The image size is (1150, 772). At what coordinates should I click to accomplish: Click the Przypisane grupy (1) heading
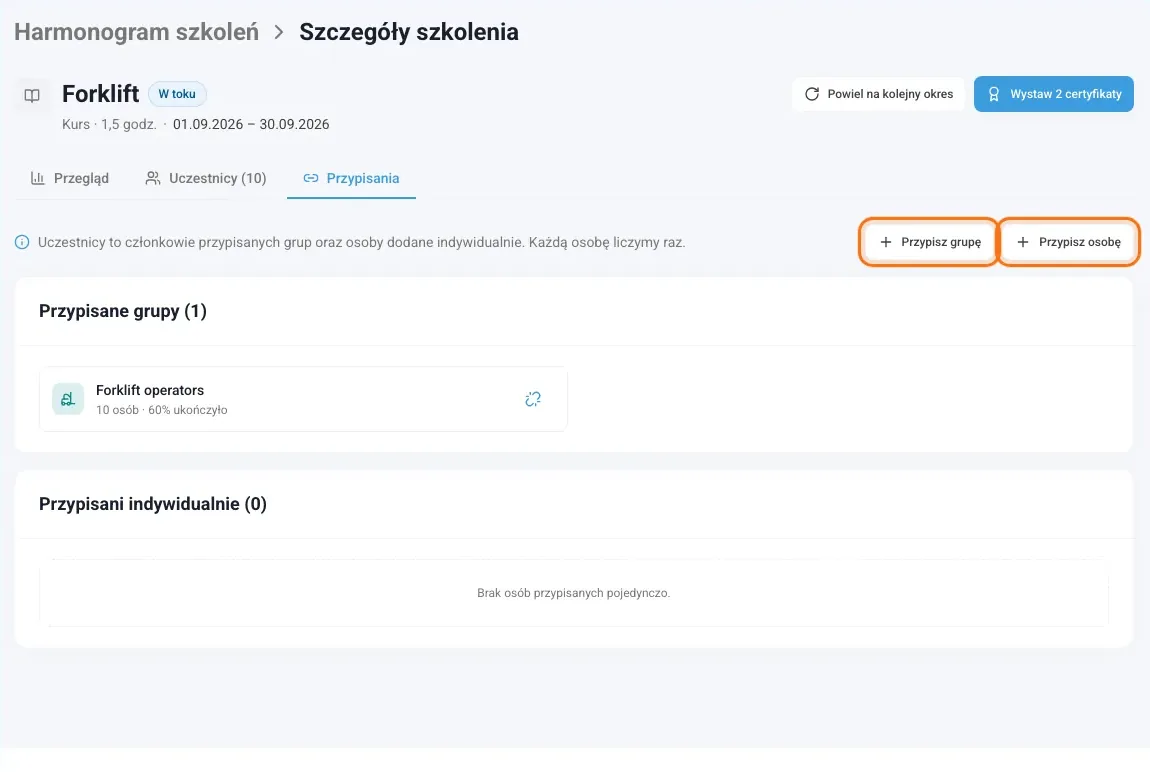(122, 311)
